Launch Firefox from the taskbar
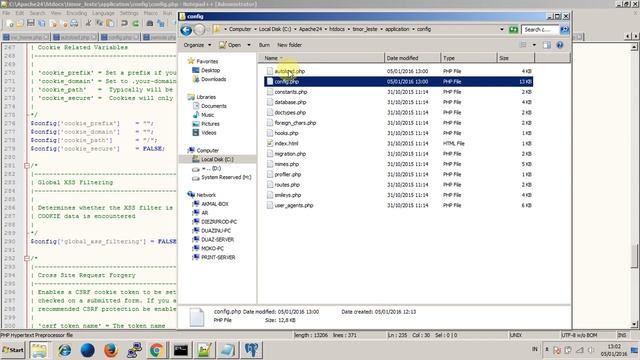 tap(110, 350)
